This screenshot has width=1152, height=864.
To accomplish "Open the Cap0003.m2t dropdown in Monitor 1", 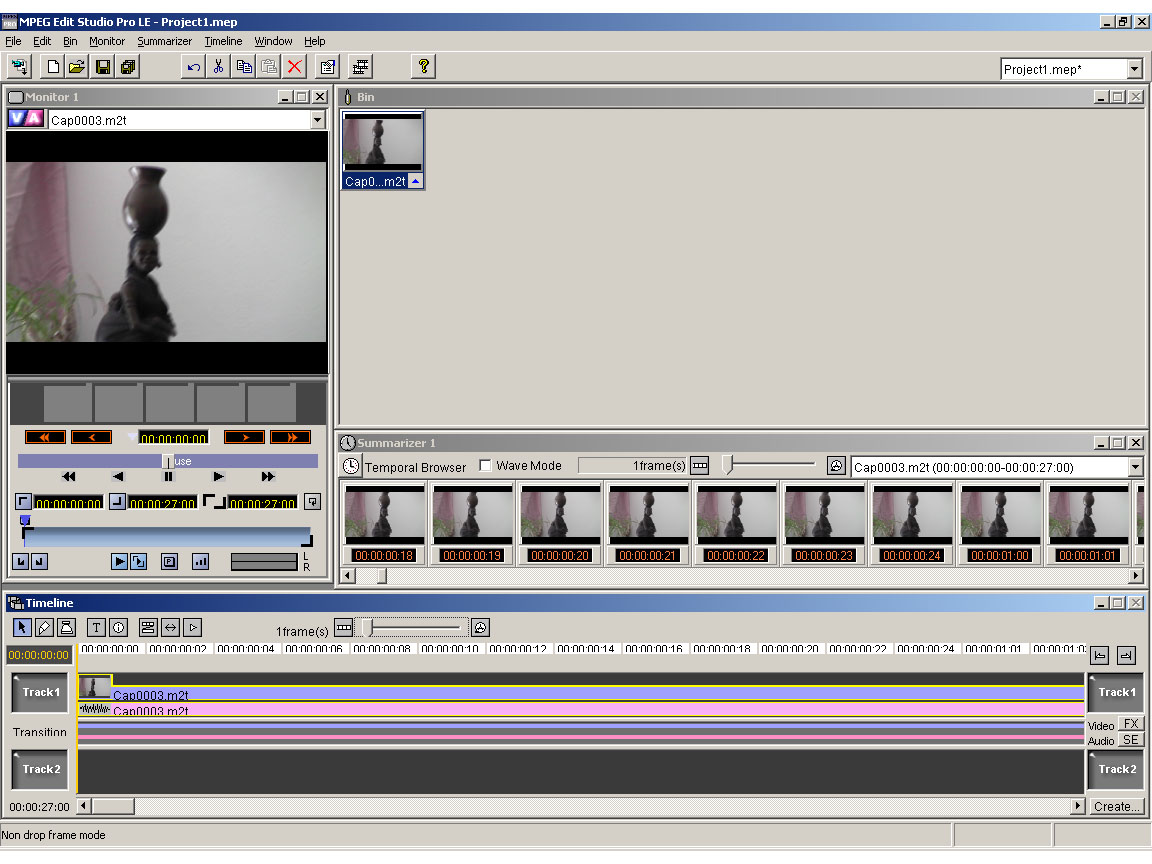I will click(317, 120).
